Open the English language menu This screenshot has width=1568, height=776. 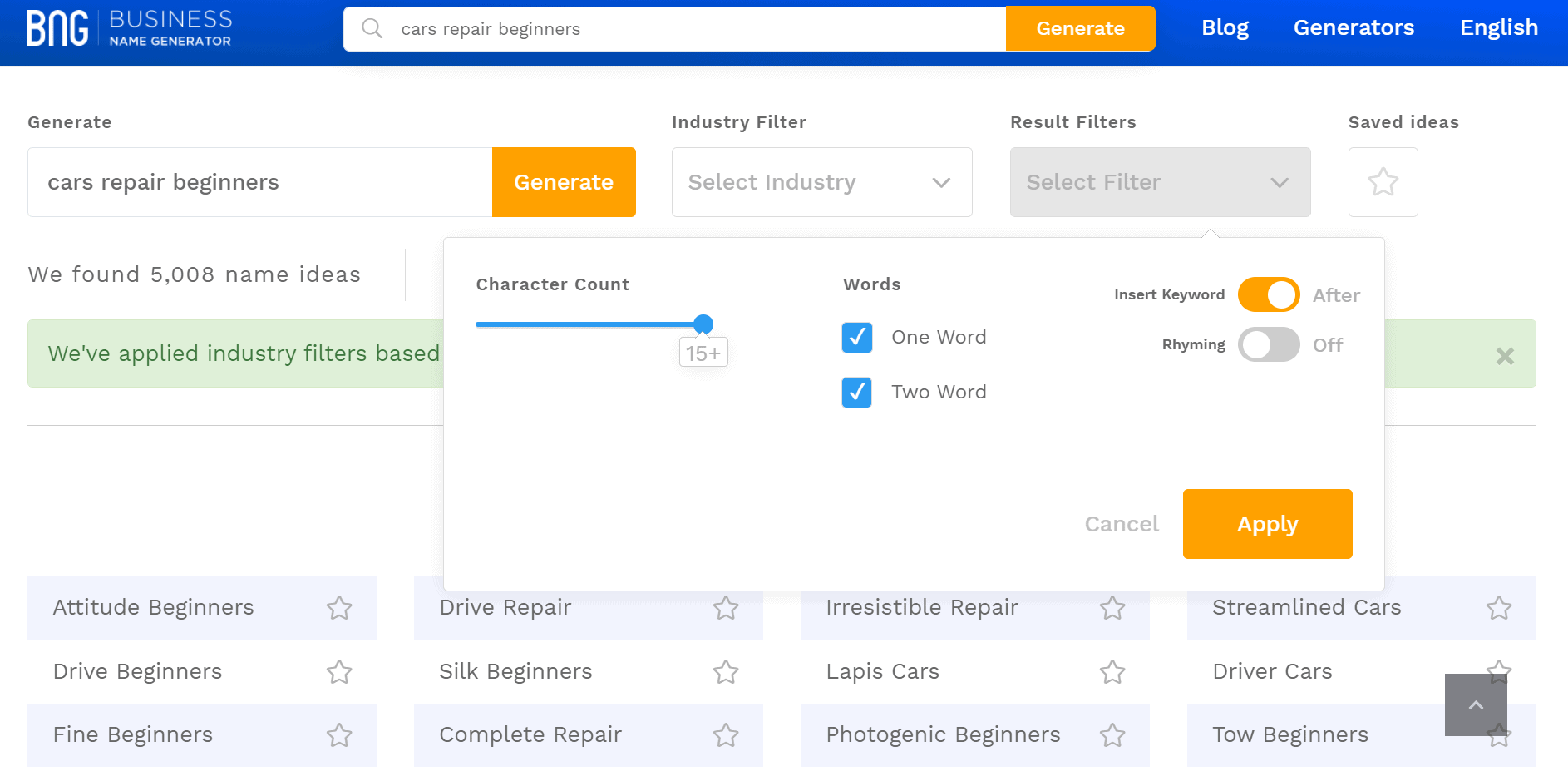(1498, 28)
